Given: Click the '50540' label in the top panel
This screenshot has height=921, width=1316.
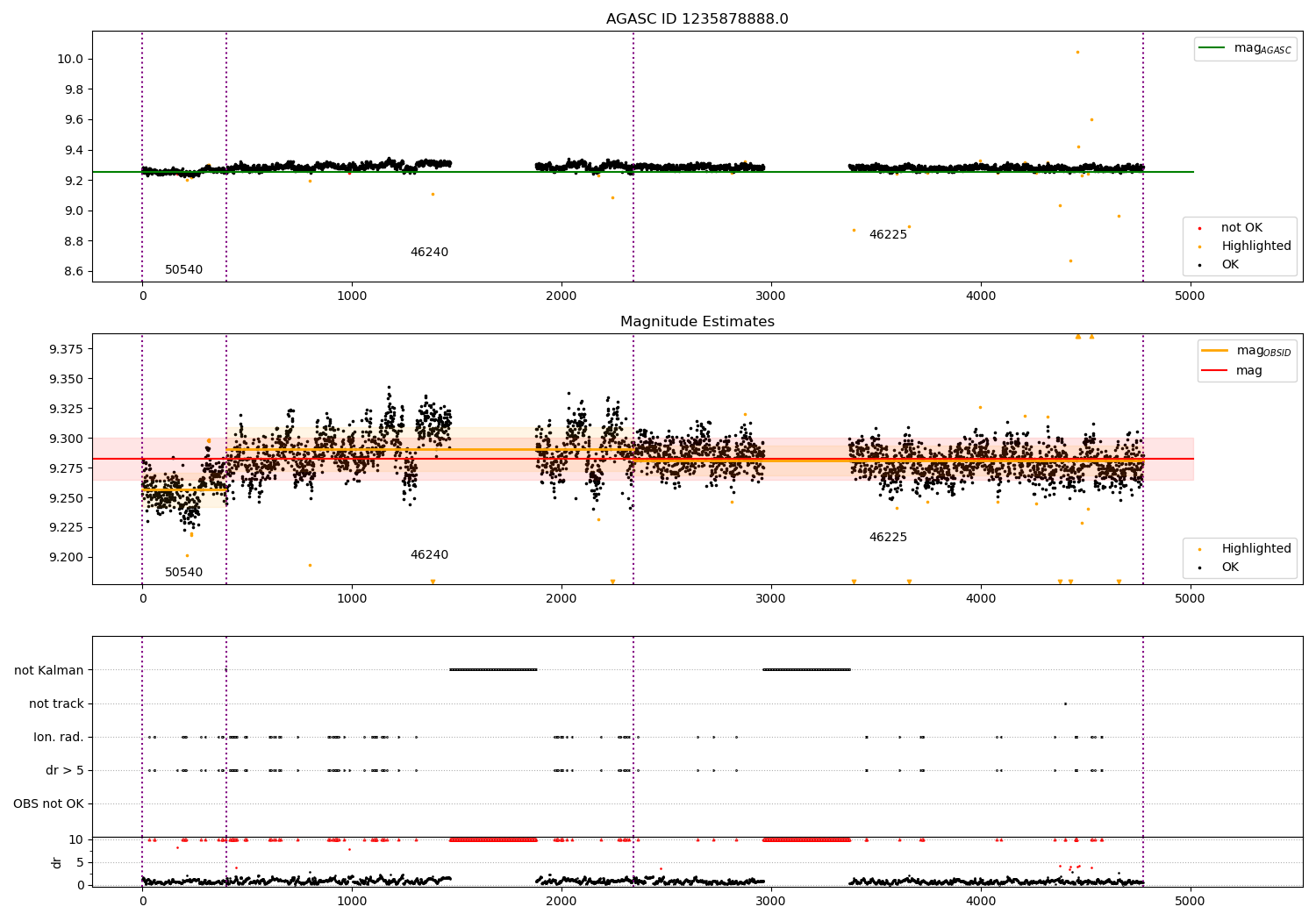Looking at the screenshot, I should coord(183,270).
